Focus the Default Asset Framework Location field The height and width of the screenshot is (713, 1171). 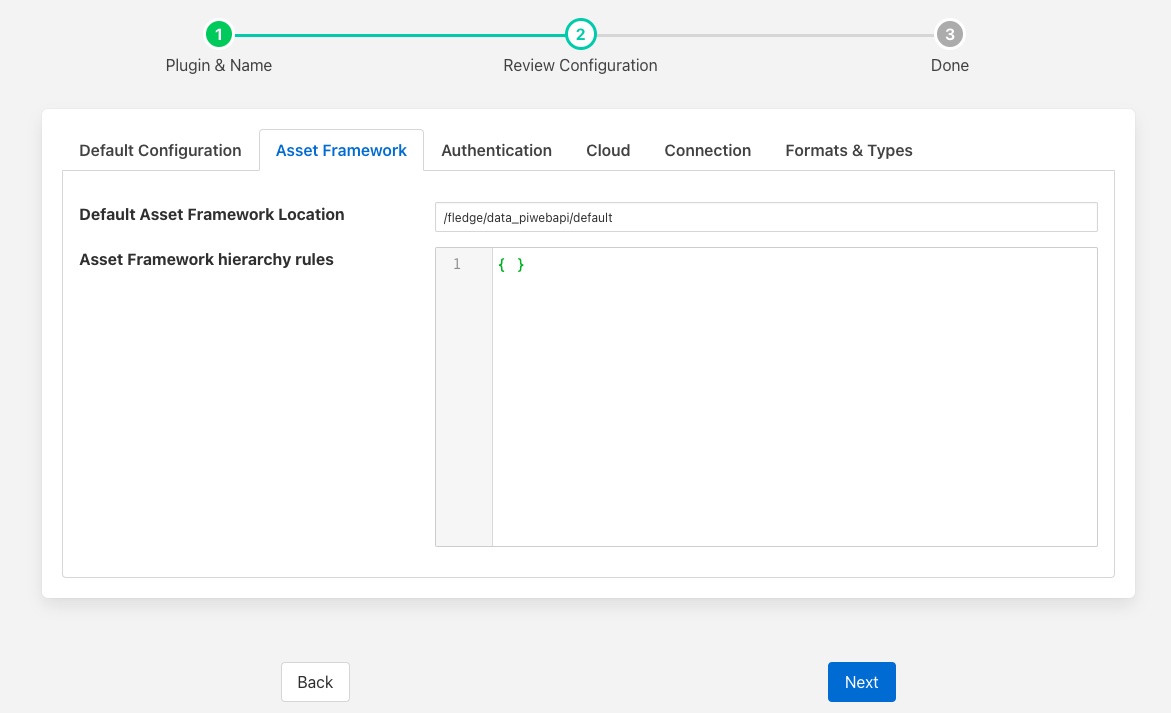[766, 217]
